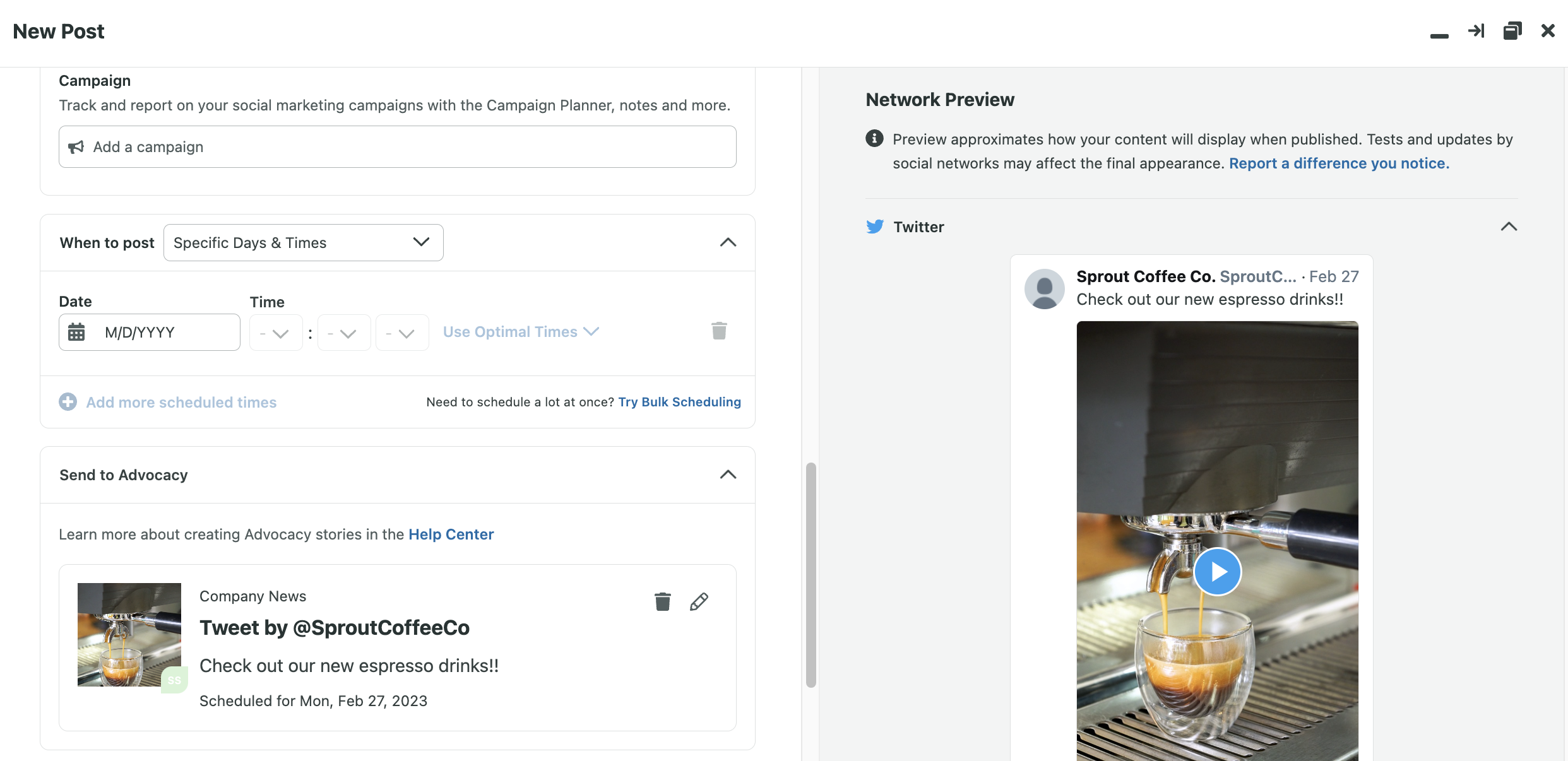Open the When to post dropdown
1568x761 pixels.
303,242
